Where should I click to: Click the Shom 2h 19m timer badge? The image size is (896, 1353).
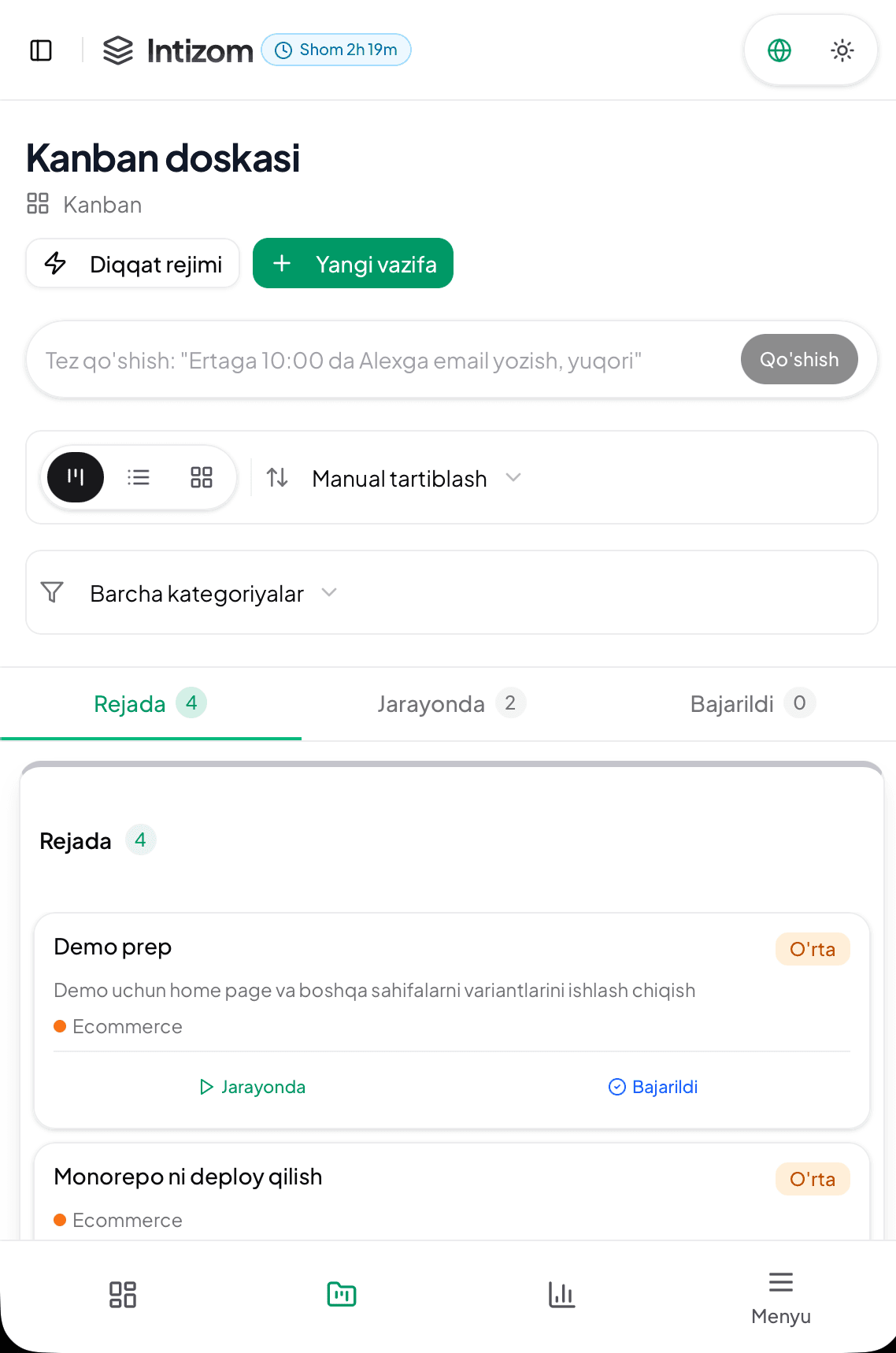click(336, 50)
